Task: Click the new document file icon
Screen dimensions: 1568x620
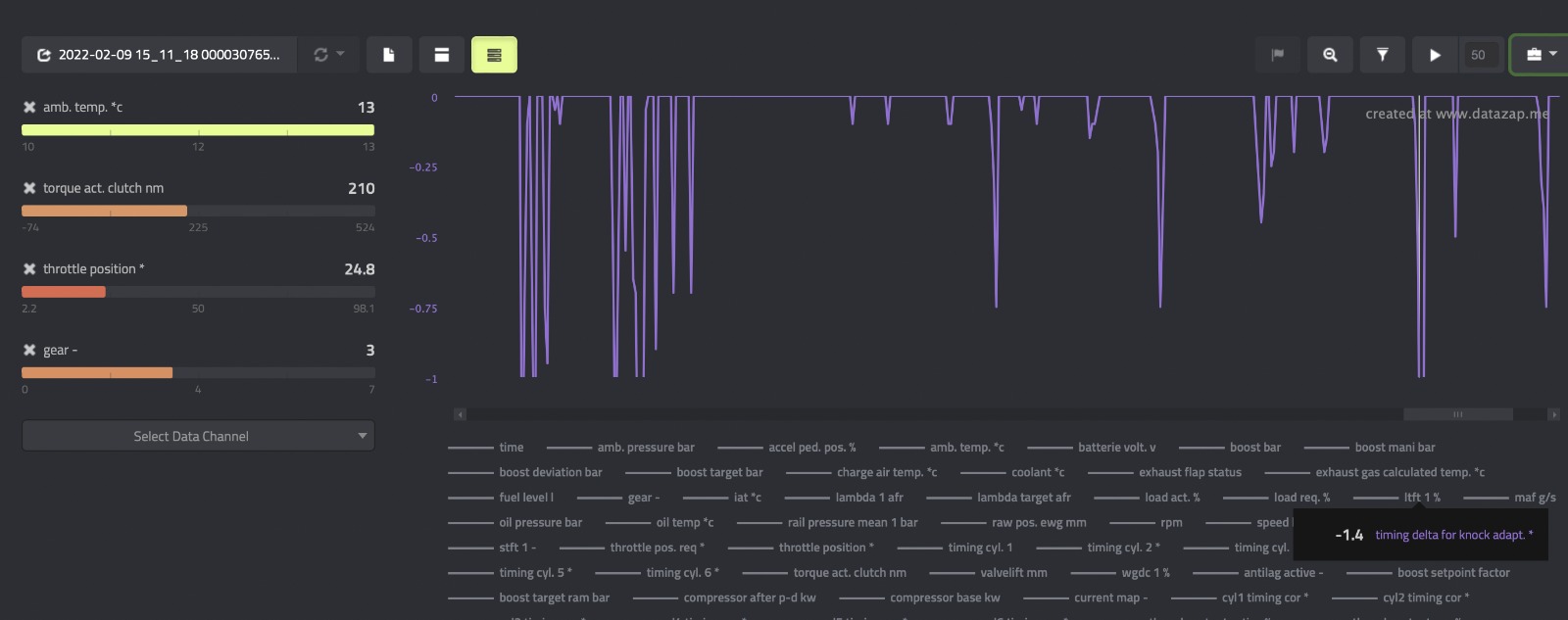Action: tap(389, 55)
